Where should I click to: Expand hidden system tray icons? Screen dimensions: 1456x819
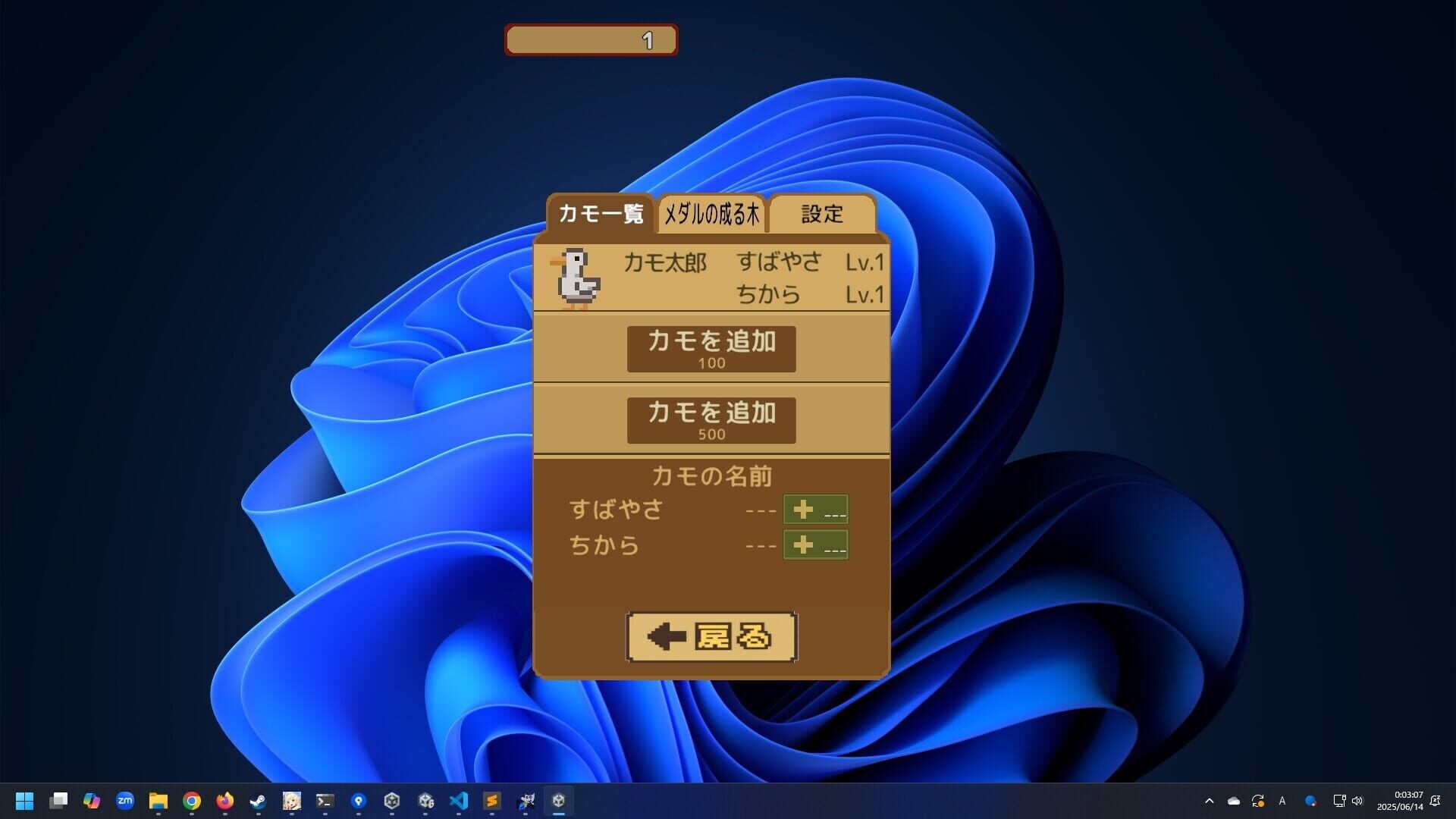pos(1210,801)
